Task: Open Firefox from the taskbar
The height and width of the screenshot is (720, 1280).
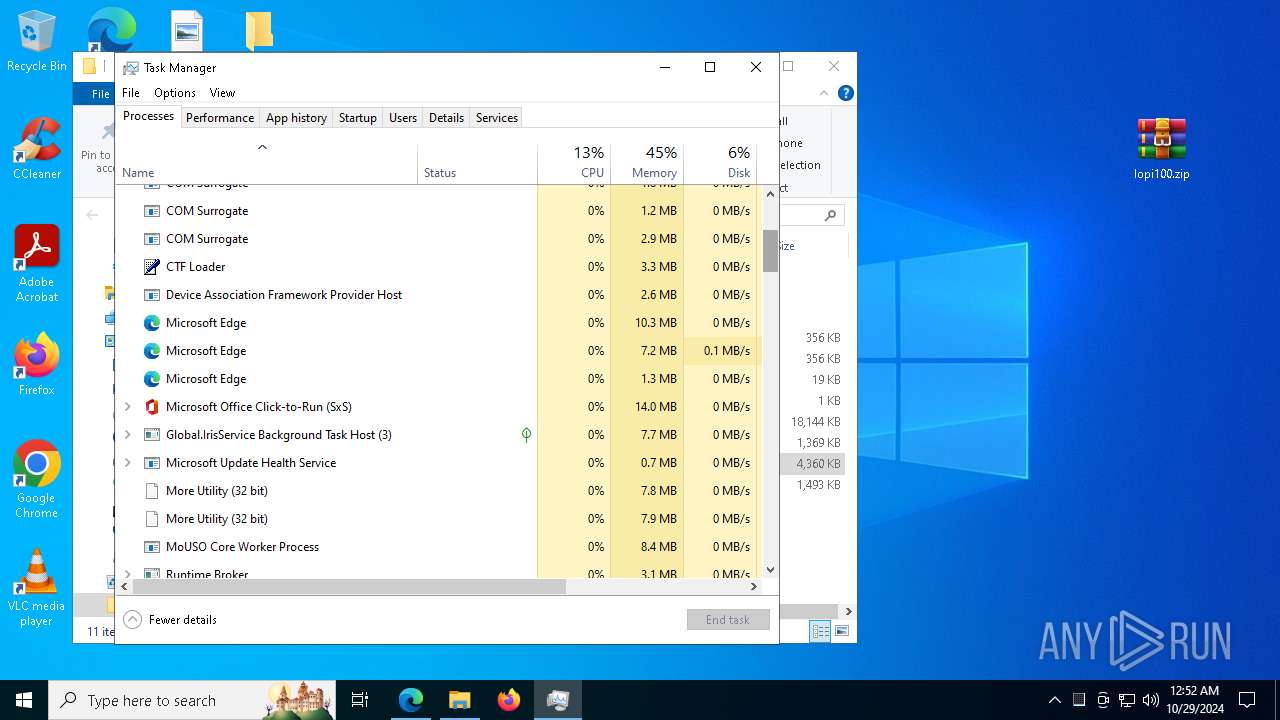Action: pyautogui.click(x=508, y=700)
